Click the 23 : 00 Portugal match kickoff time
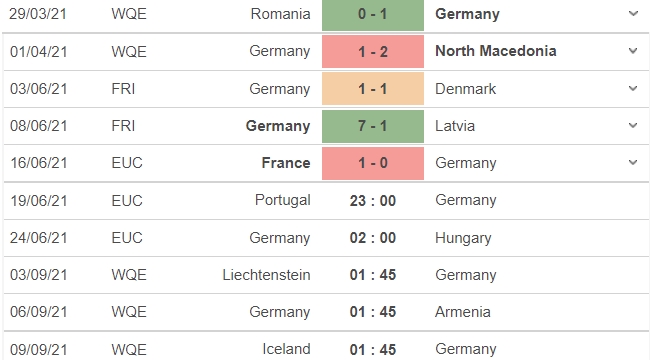This screenshot has width=650, height=360. point(373,201)
